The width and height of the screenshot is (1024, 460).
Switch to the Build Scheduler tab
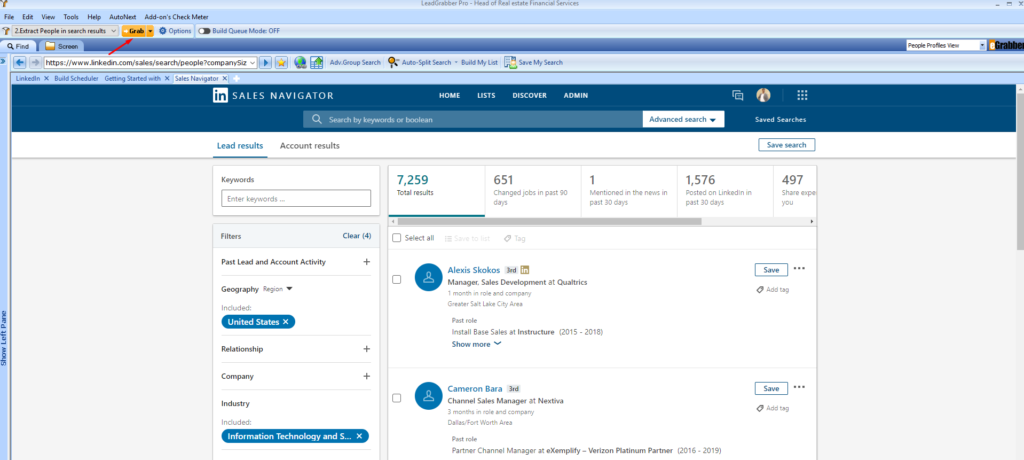(76, 78)
